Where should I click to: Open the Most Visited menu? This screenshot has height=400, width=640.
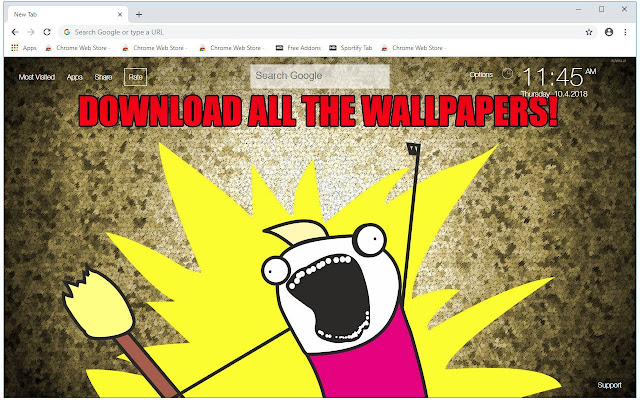(x=36, y=77)
